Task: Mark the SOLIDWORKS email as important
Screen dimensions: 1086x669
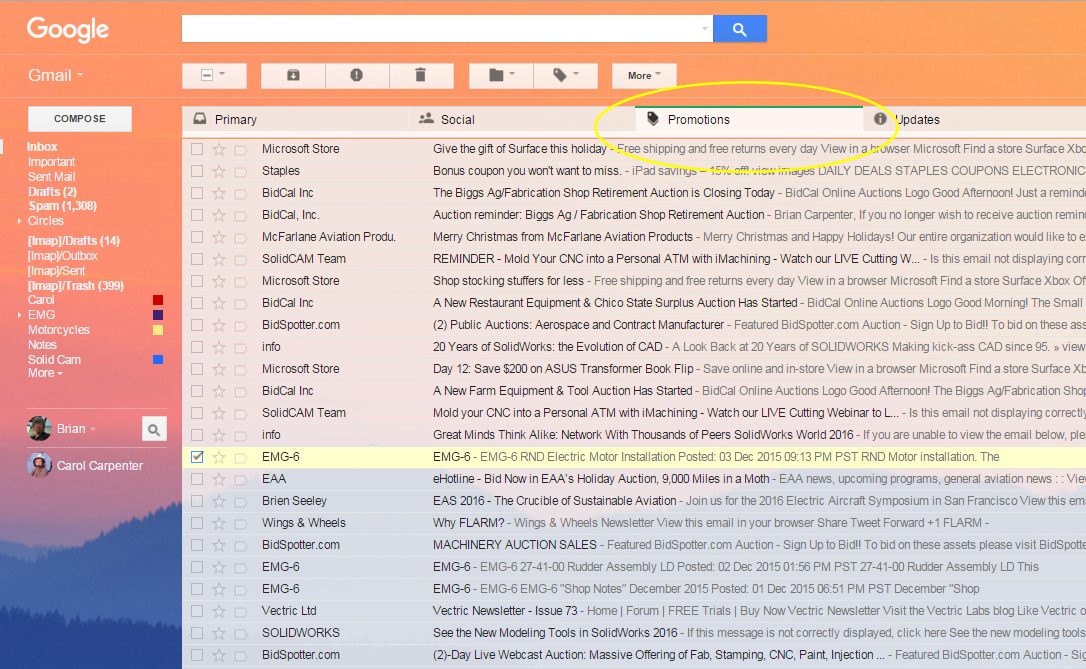Action: (240, 633)
